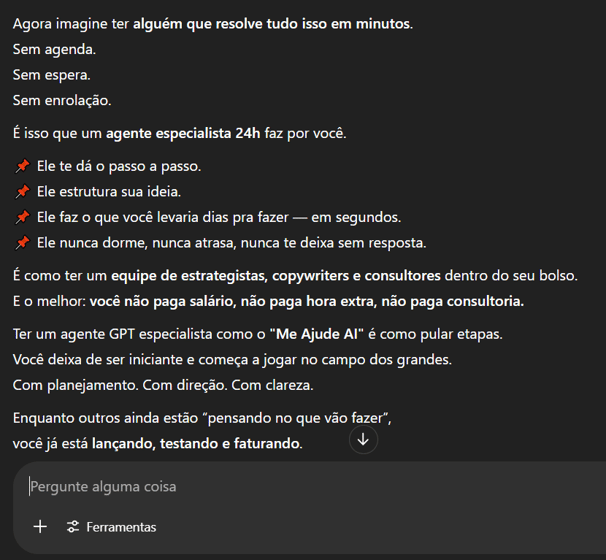Click the bold 'você não paga salário' sentence
The width and height of the screenshot is (606, 560).
(307, 301)
